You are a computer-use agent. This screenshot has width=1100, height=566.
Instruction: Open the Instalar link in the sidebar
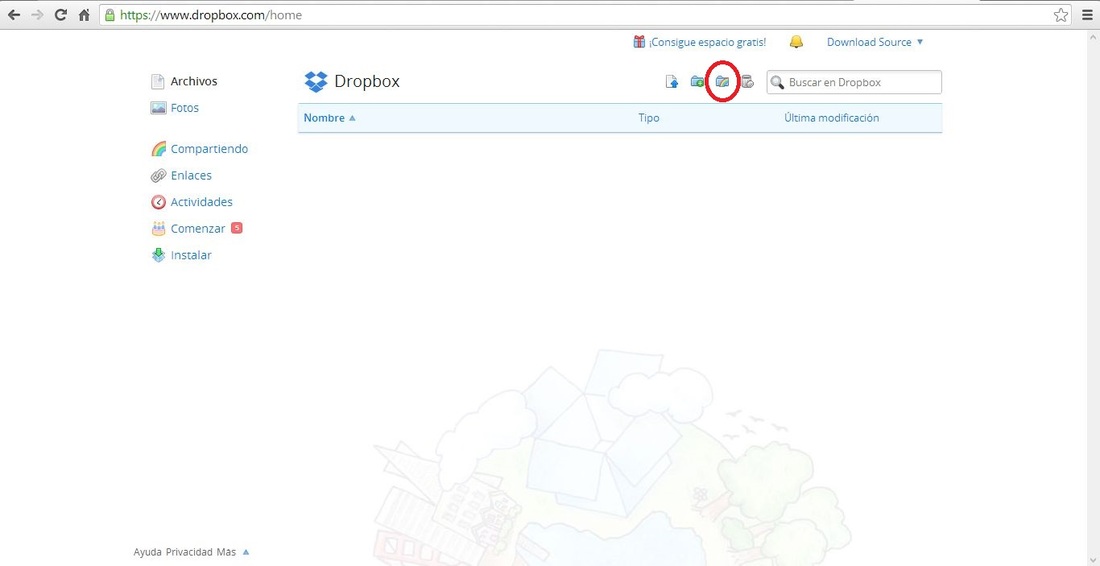pos(191,255)
